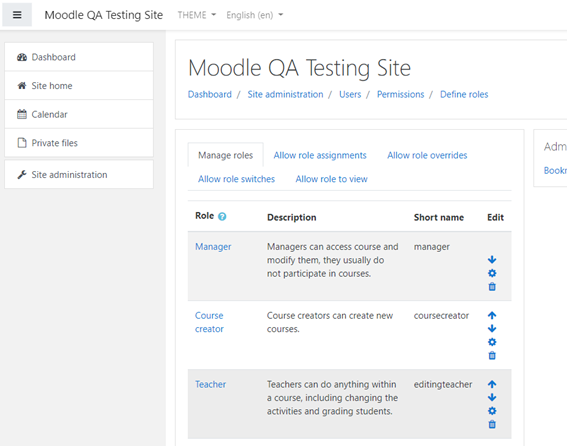Move Course creator role up
Viewport: 567px width, 446px height.
point(492,315)
